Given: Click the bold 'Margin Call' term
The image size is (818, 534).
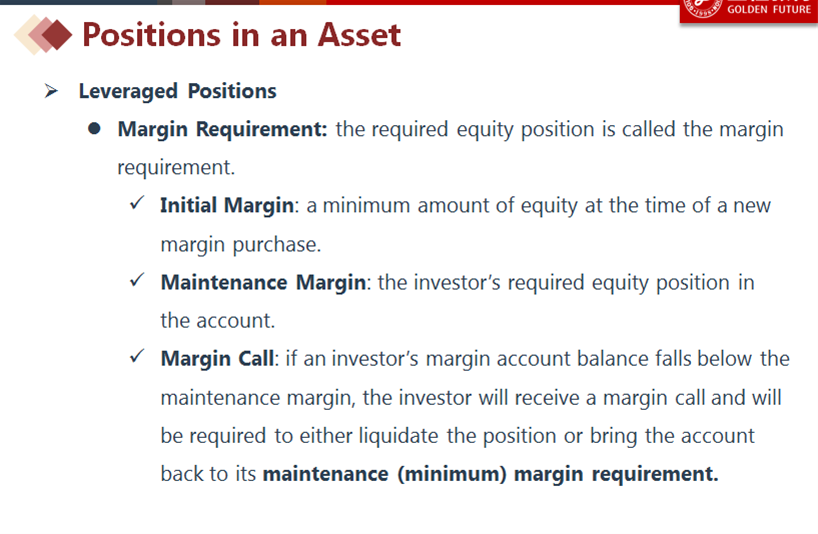Looking at the screenshot, I should click(216, 358).
